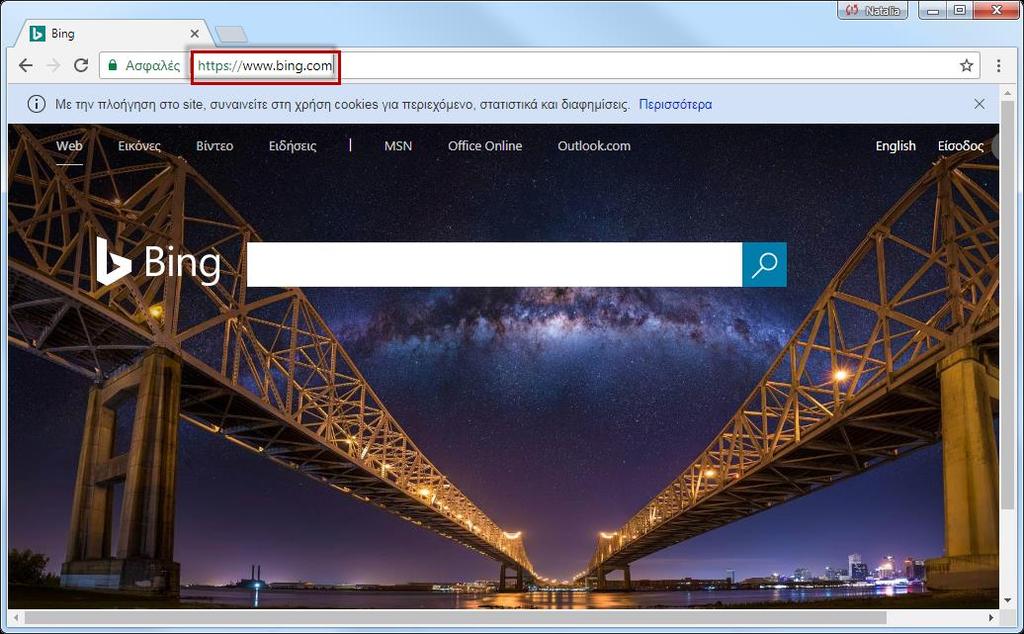Open the Outlook.com link

tap(594, 146)
